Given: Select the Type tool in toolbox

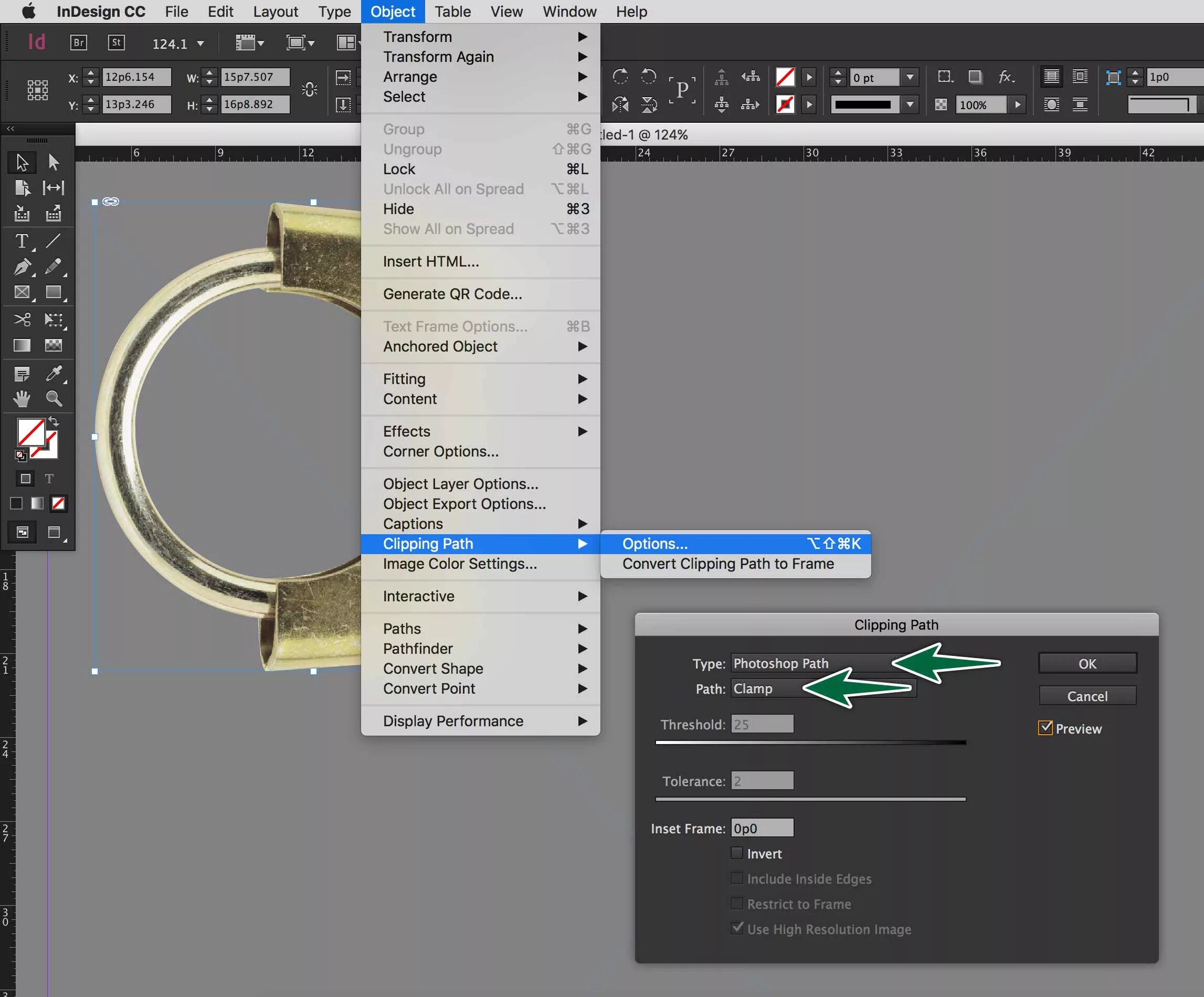Looking at the screenshot, I should tap(22, 241).
